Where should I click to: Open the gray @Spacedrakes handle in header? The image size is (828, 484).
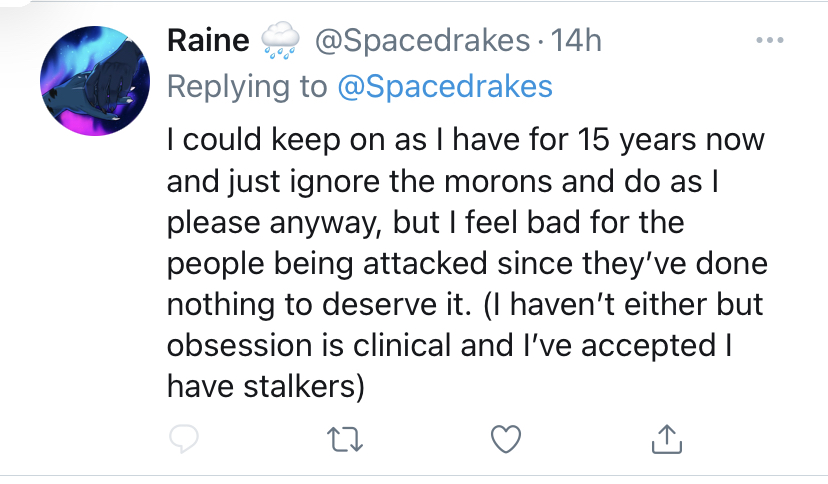coord(422,41)
